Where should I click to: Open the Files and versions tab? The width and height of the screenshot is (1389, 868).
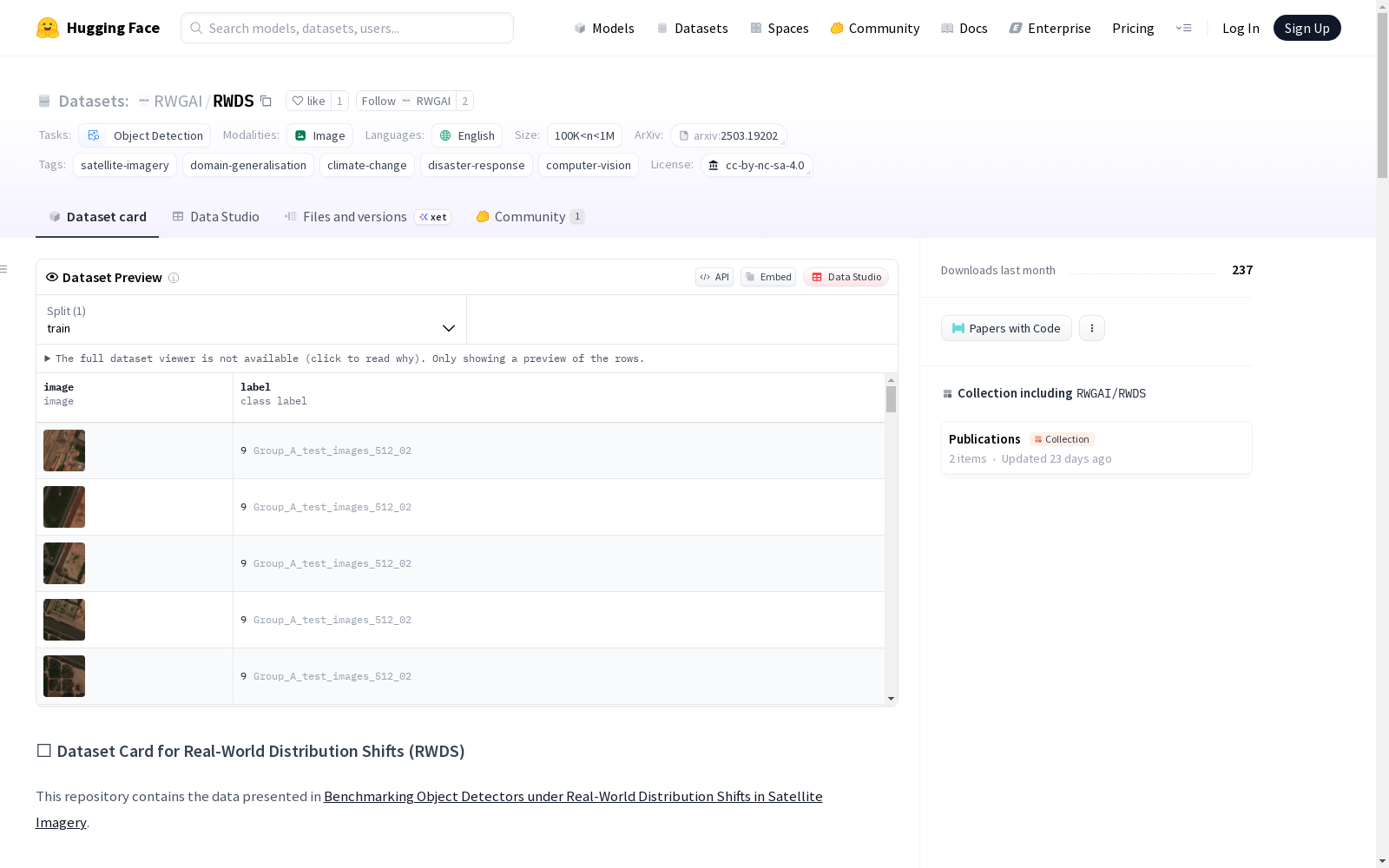[x=367, y=217]
